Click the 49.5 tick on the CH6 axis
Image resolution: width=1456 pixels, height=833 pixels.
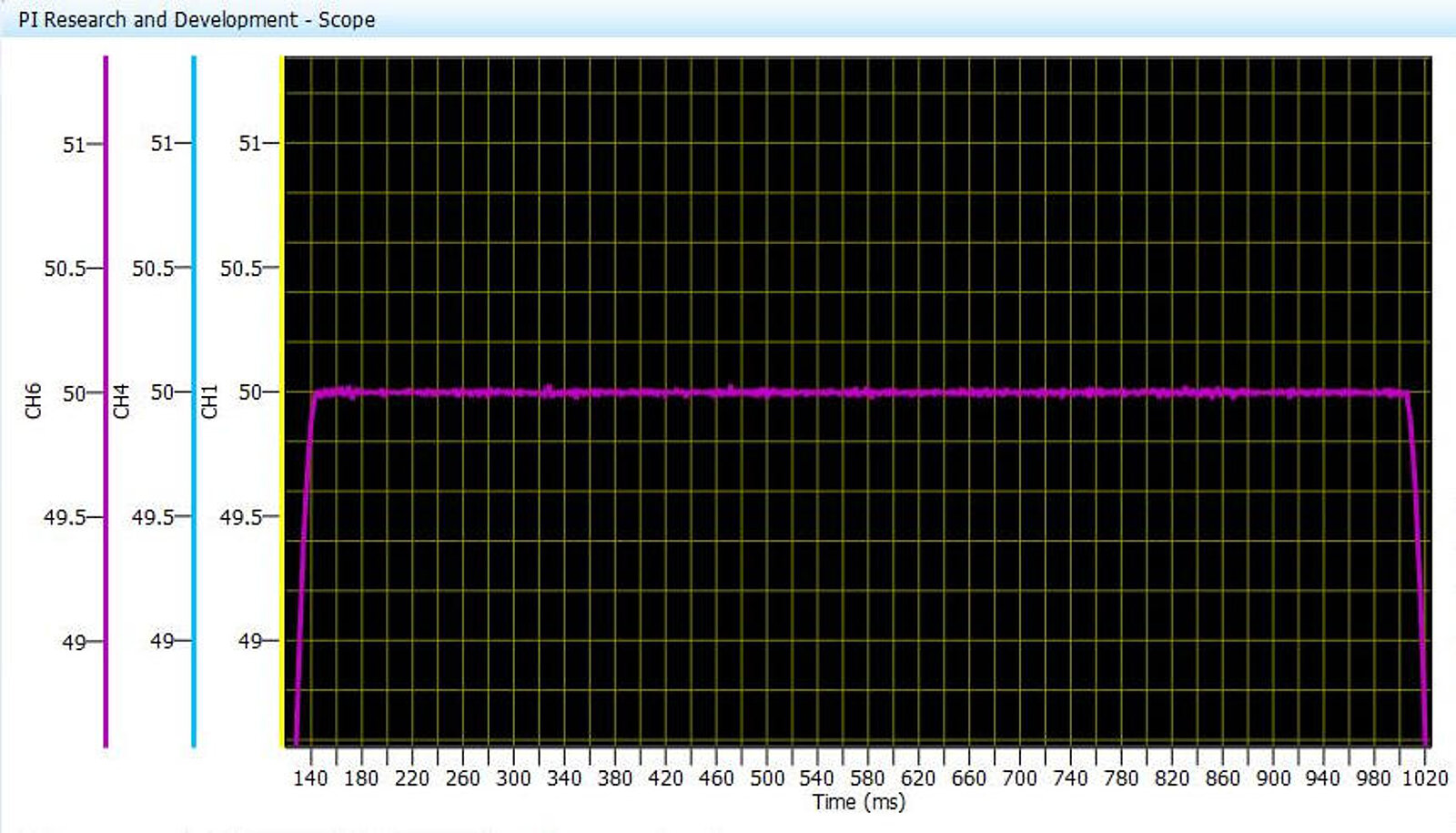click(x=65, y=517)
